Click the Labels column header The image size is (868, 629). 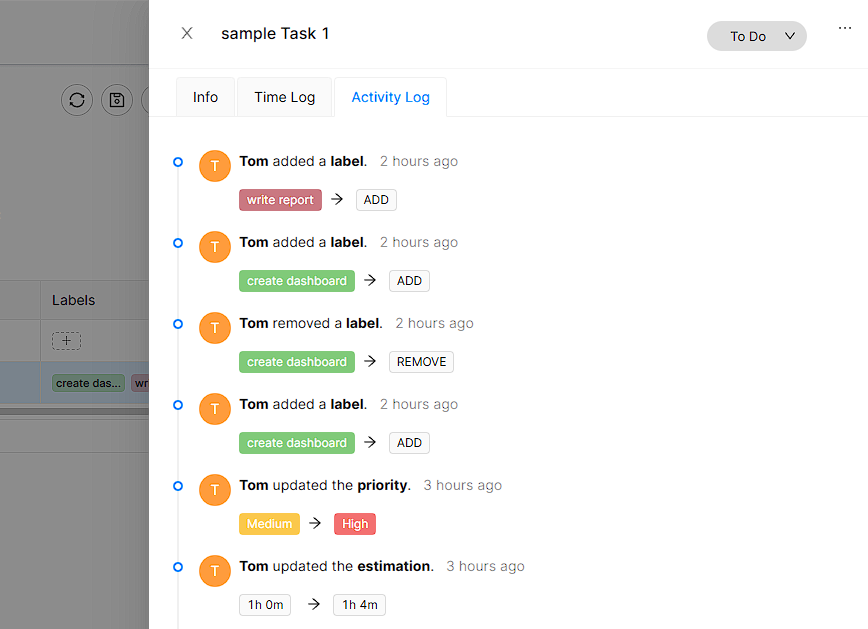(74, 300)
